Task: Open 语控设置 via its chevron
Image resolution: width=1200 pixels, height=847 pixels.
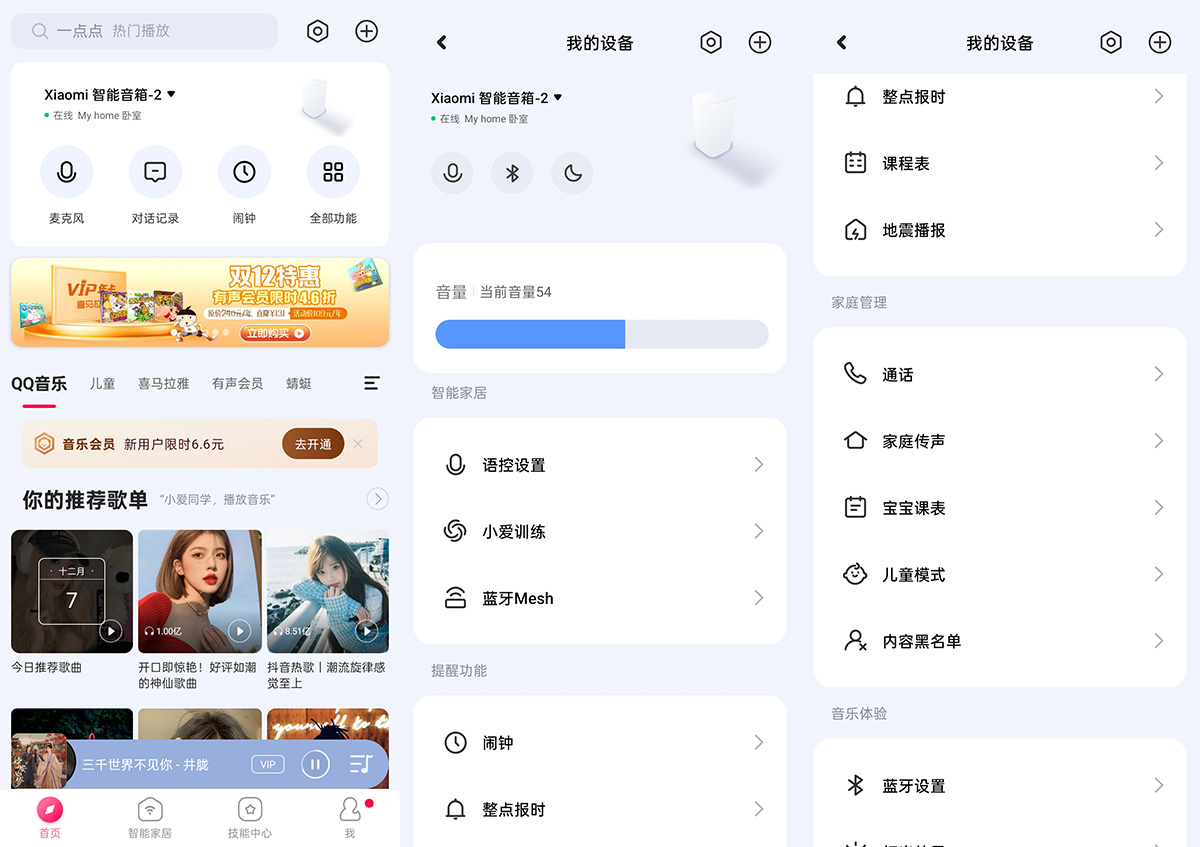Action: (x=759, y=464)
